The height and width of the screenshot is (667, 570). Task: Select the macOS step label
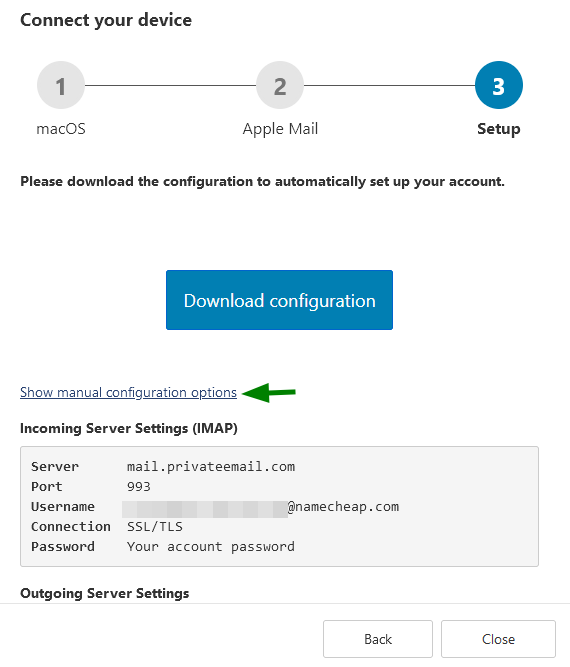[x=61, y=128]
